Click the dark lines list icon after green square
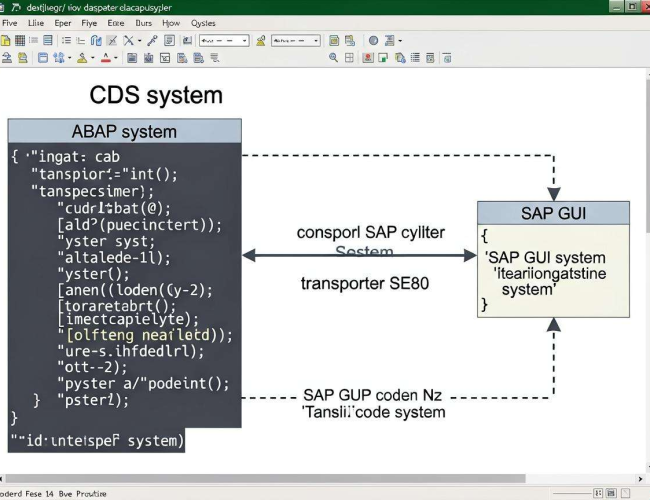650x500 pixels. point(415,58)
